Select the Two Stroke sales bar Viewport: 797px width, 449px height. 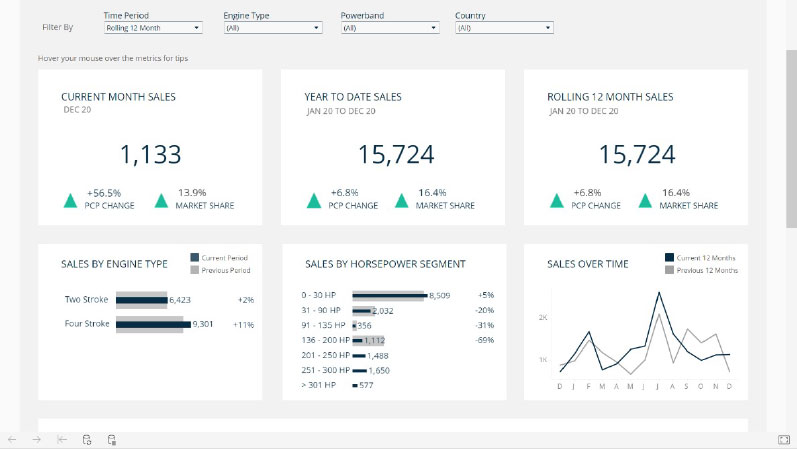pyautogui.click(x=142, y=299)
